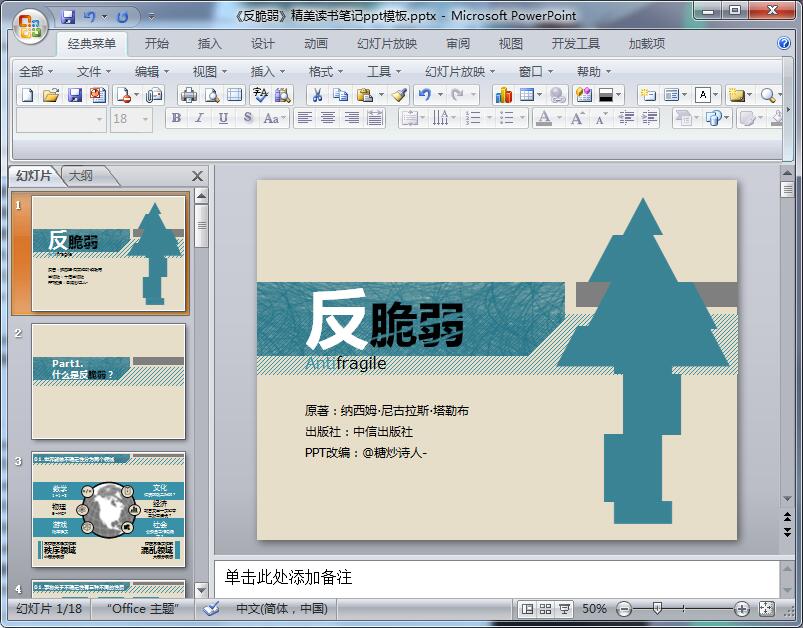The height and width of the screenshot is (628, 803).
Task: Switch to the 动画 ribbon tab
Action: (315, 44)
